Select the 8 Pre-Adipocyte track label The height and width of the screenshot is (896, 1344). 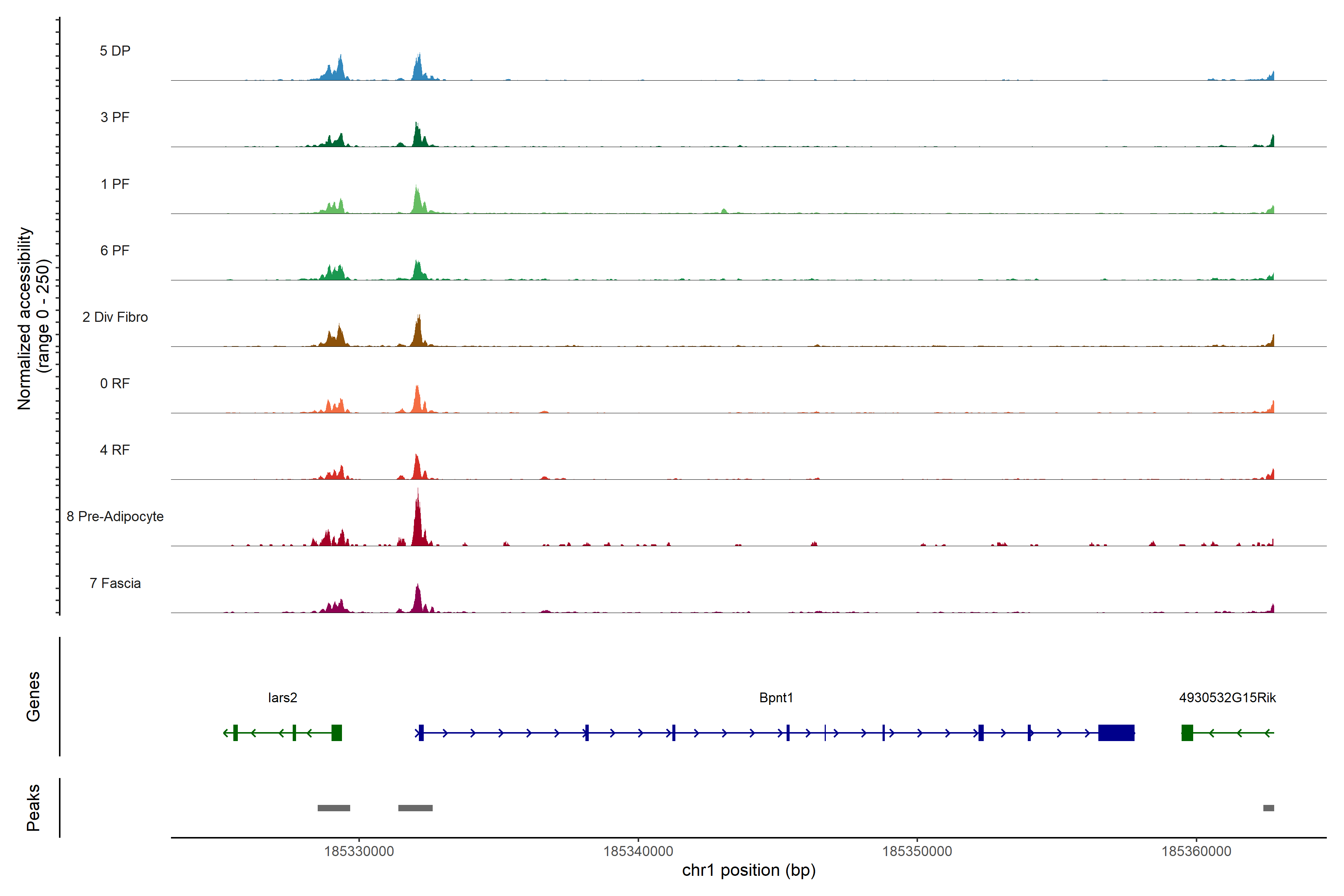tap(115, 517)
